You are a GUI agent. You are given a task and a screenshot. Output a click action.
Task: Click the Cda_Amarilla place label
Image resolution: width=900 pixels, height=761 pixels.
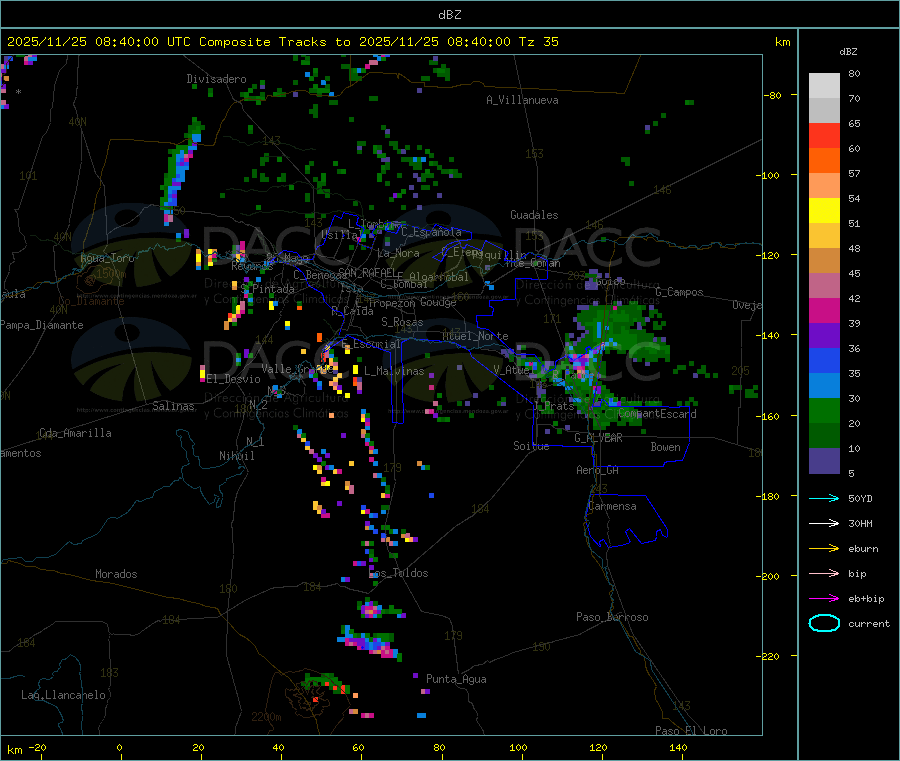(75, 433)
